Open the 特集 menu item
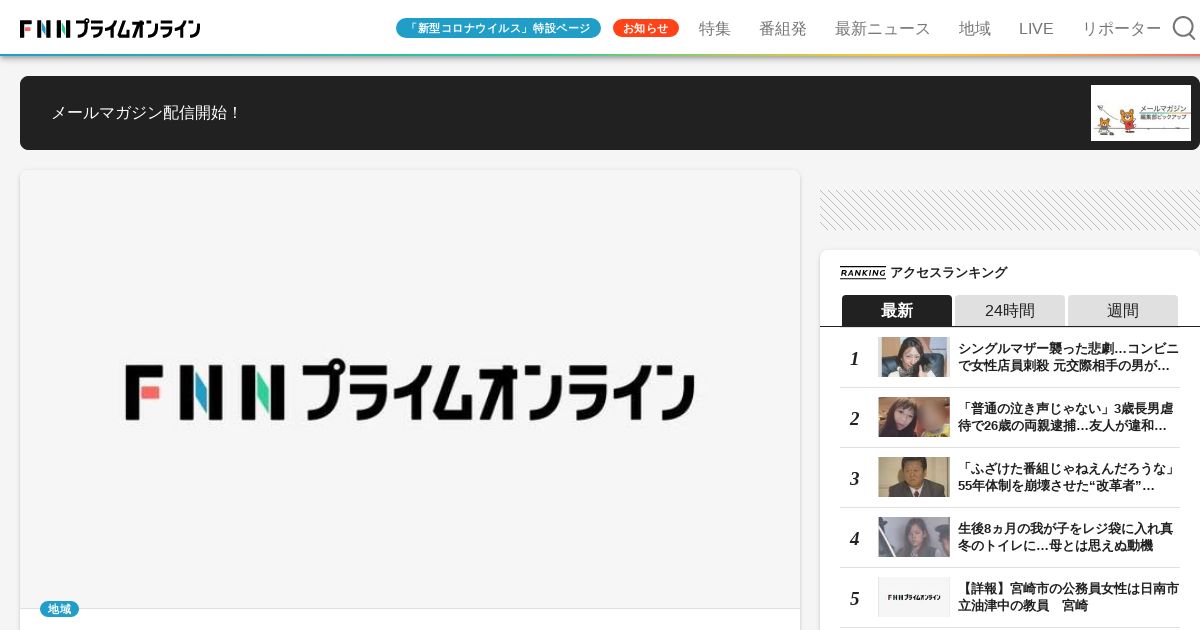1200x630 pixels. 715,29
